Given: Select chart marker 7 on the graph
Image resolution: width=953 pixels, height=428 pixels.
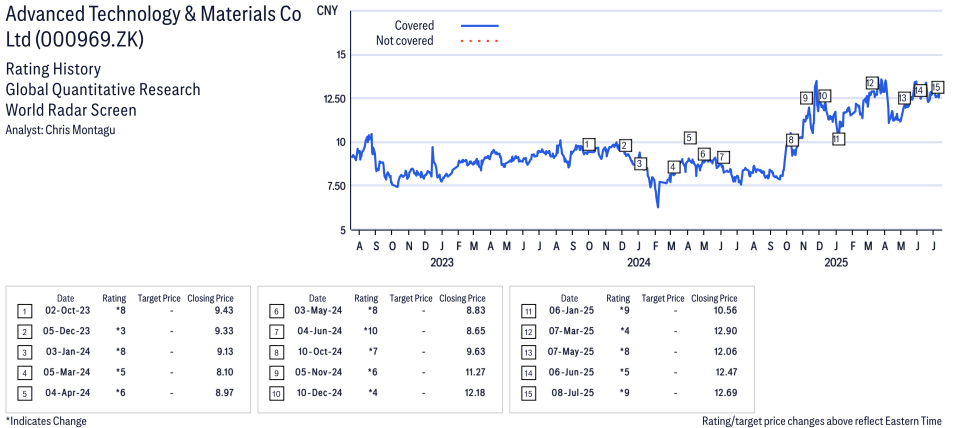Looking at the screenshot, I should pos(722,157).
